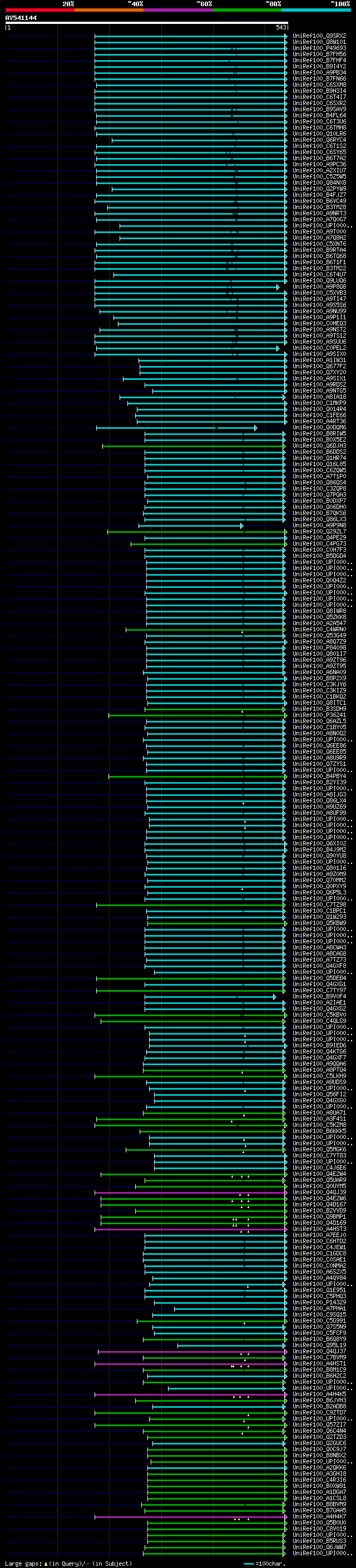This screenshot has height=1568, width=356.
Task: Select the UniRef100_Q9BMP1 label
Action: coord(319,1218)
